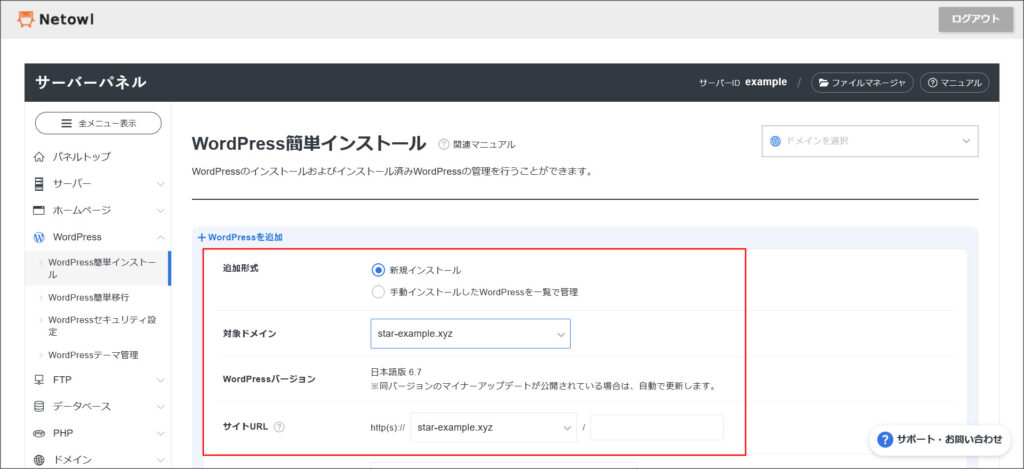
Task: Open the 対象ドメイン dropdown
Action: [470, 333]
